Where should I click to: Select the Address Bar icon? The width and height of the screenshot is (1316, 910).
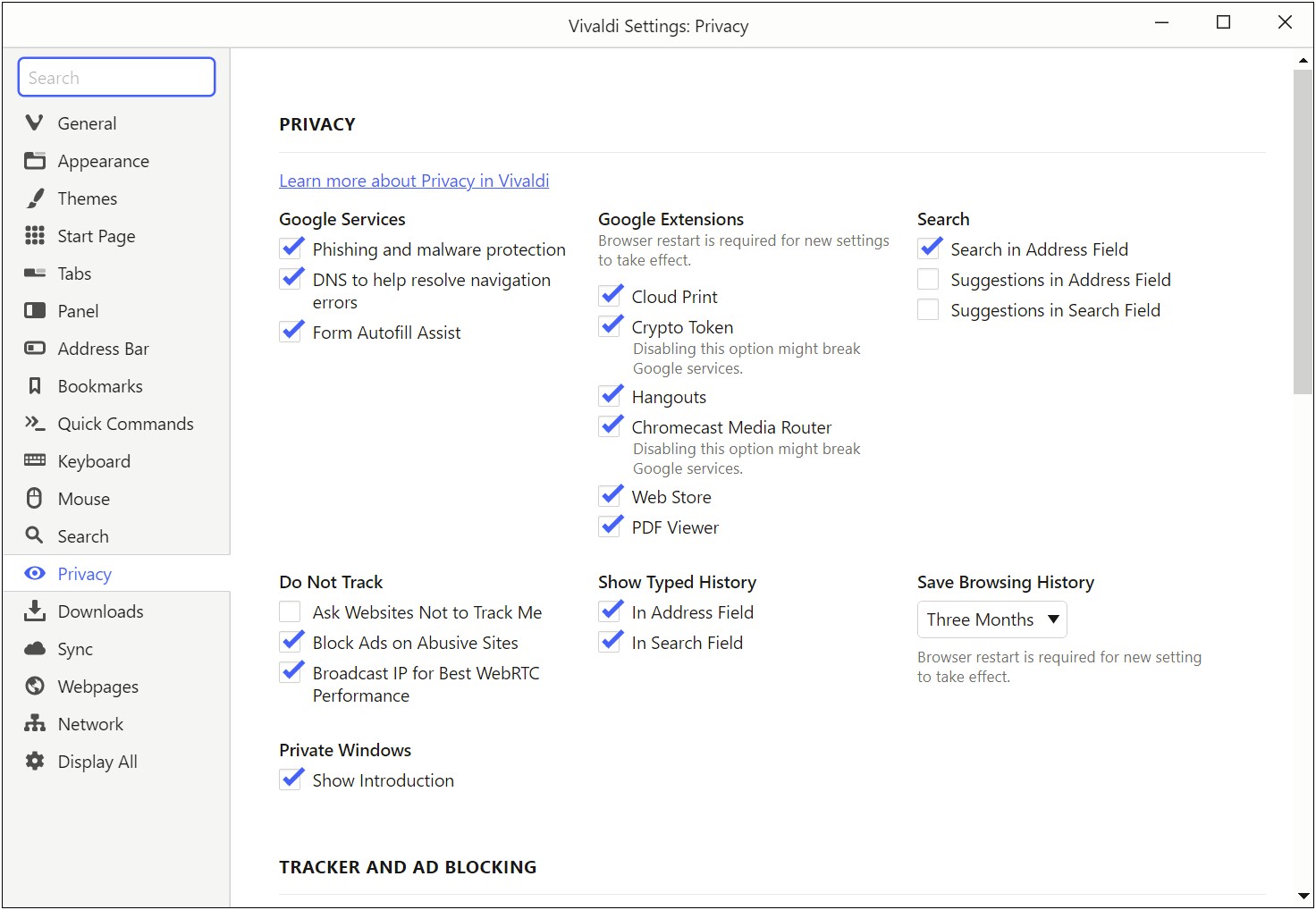[x=34, y=348]
